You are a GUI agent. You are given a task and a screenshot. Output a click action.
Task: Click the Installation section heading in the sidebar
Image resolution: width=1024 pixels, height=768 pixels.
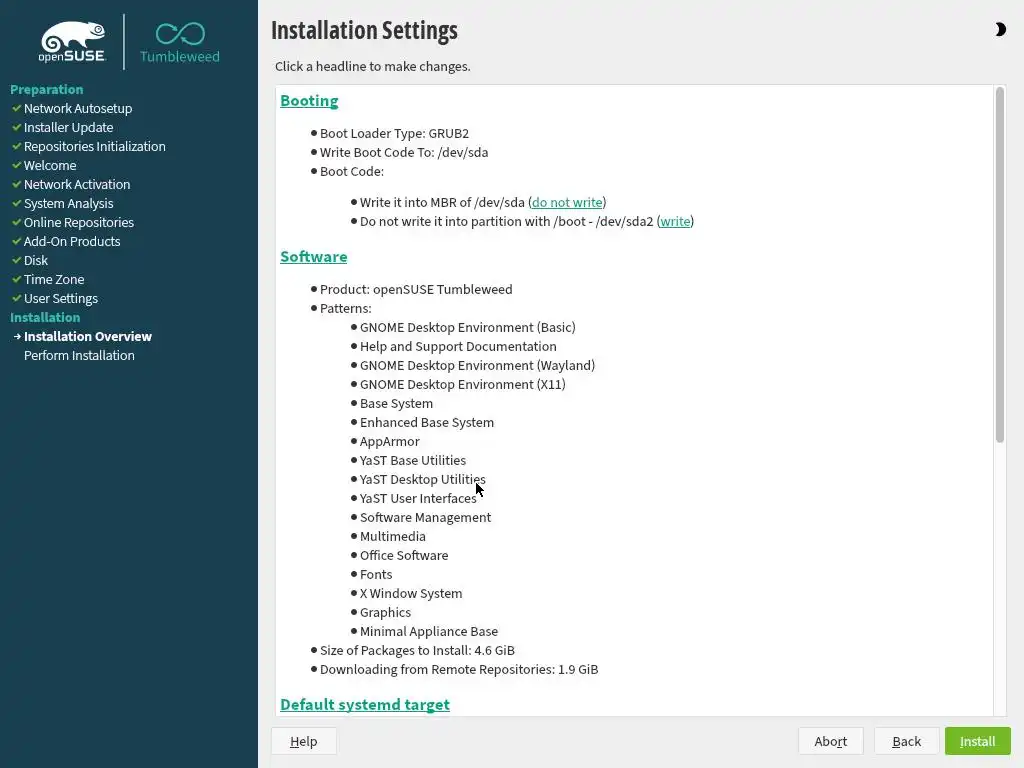[45, 317]
